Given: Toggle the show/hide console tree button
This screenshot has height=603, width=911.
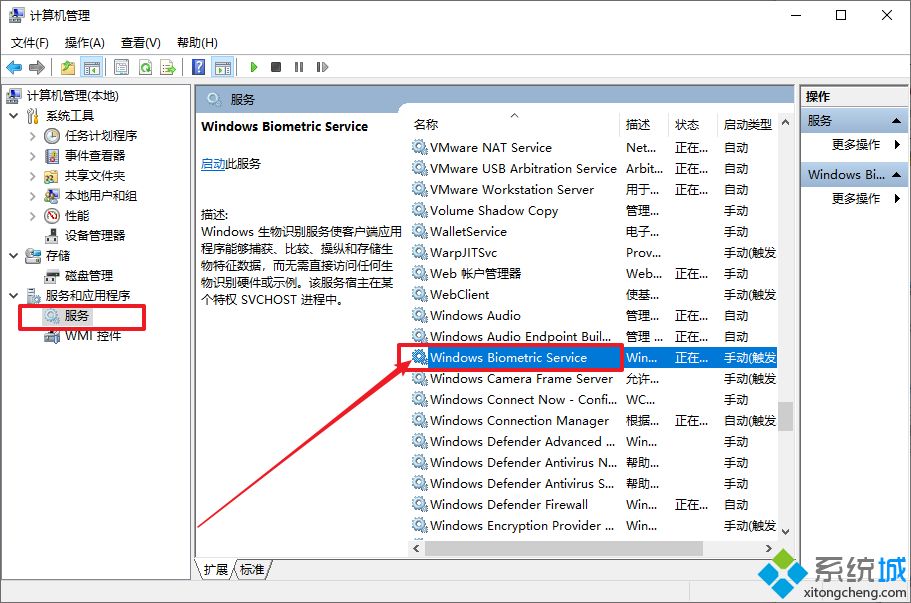Looking at the screenshot, I should click(x=92, y=67).
